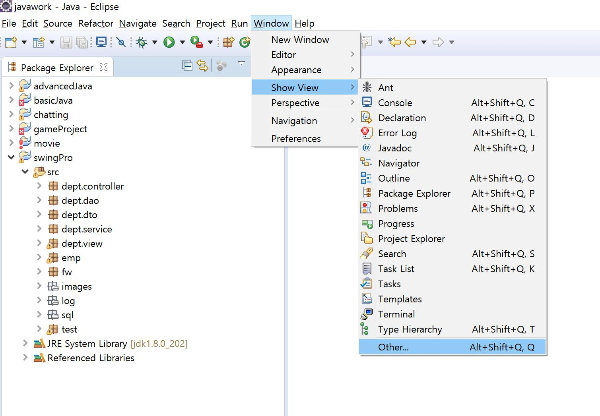Open the Back history dropdown arrow
The image size is (600, 416).
point(424,42)
